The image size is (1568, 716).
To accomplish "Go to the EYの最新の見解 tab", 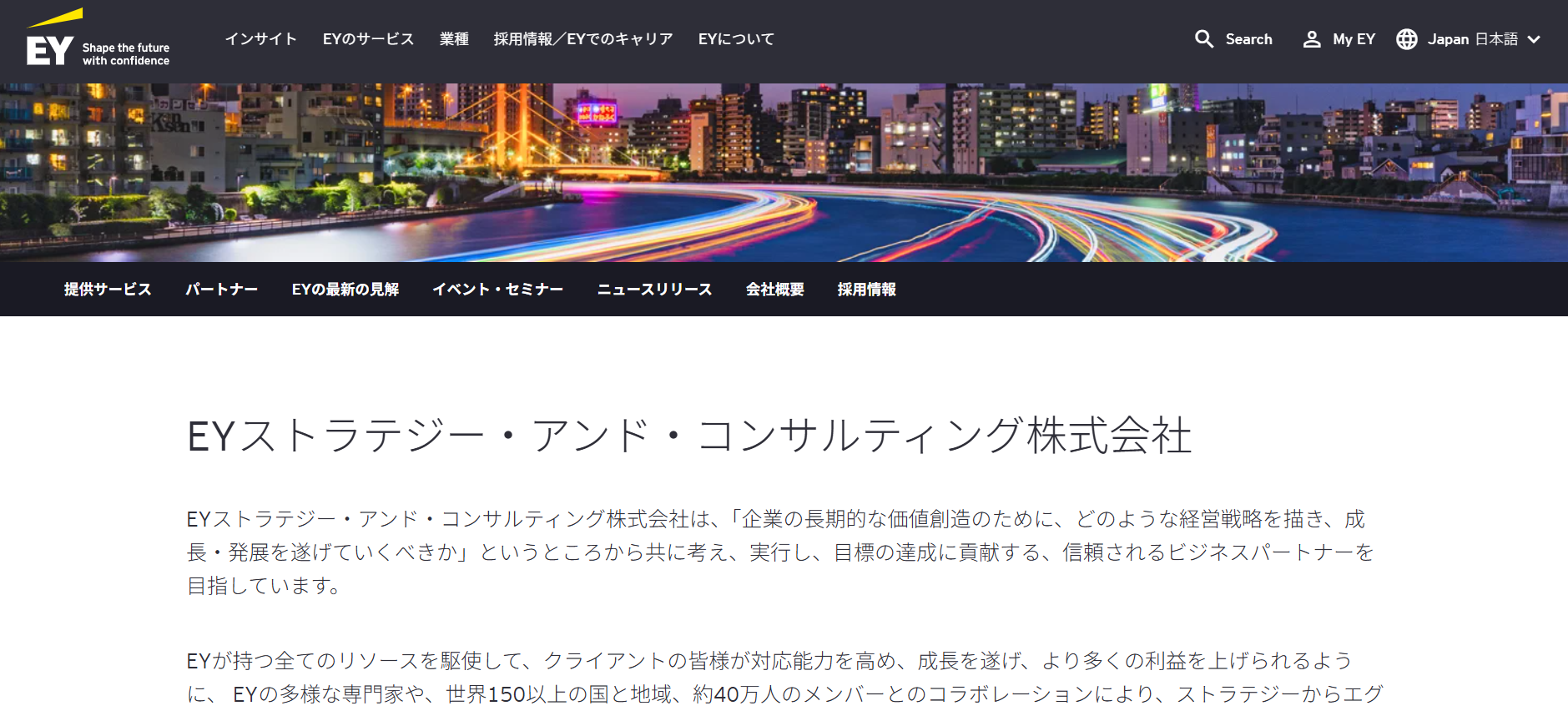I will coord(345,290).
